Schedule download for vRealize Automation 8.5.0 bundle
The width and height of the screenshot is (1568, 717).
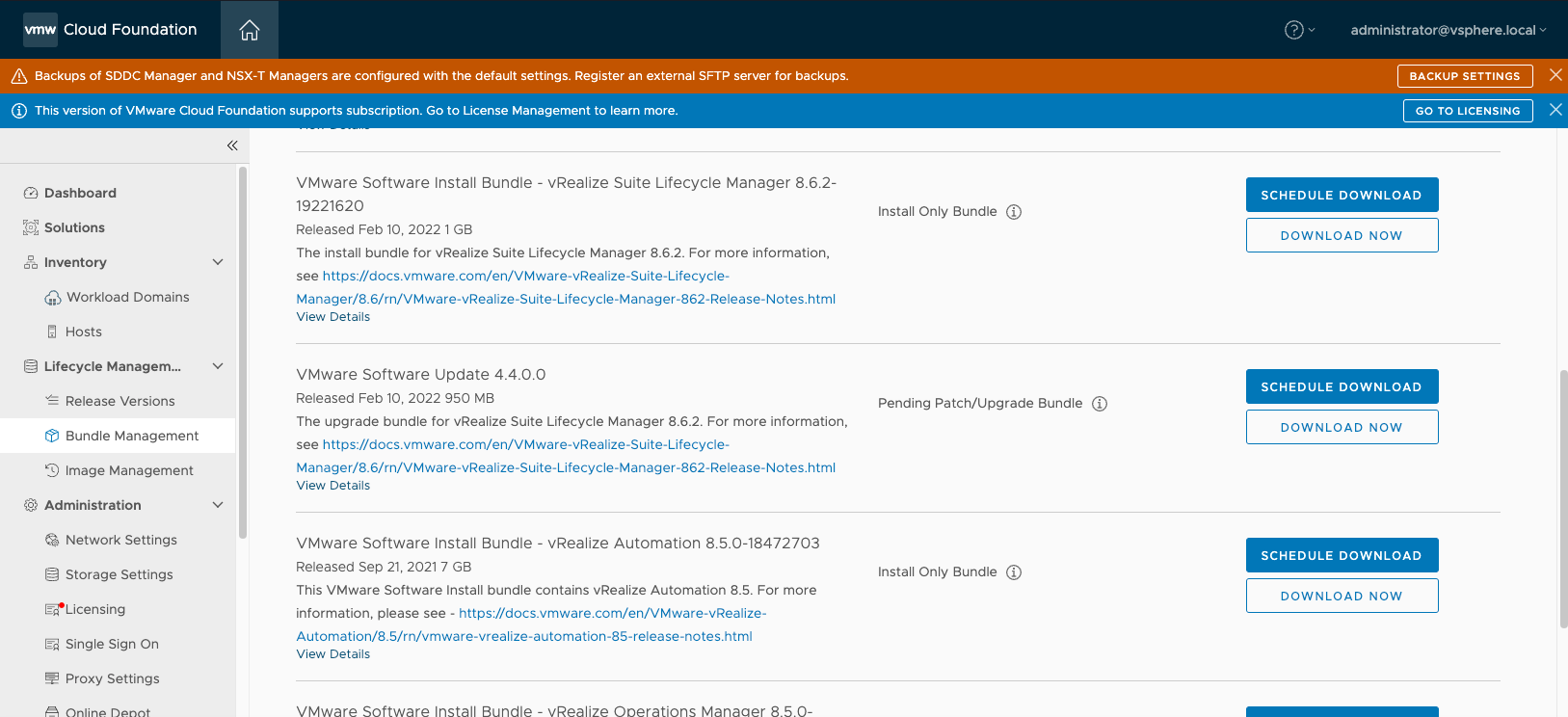[x=1342, y=555]
